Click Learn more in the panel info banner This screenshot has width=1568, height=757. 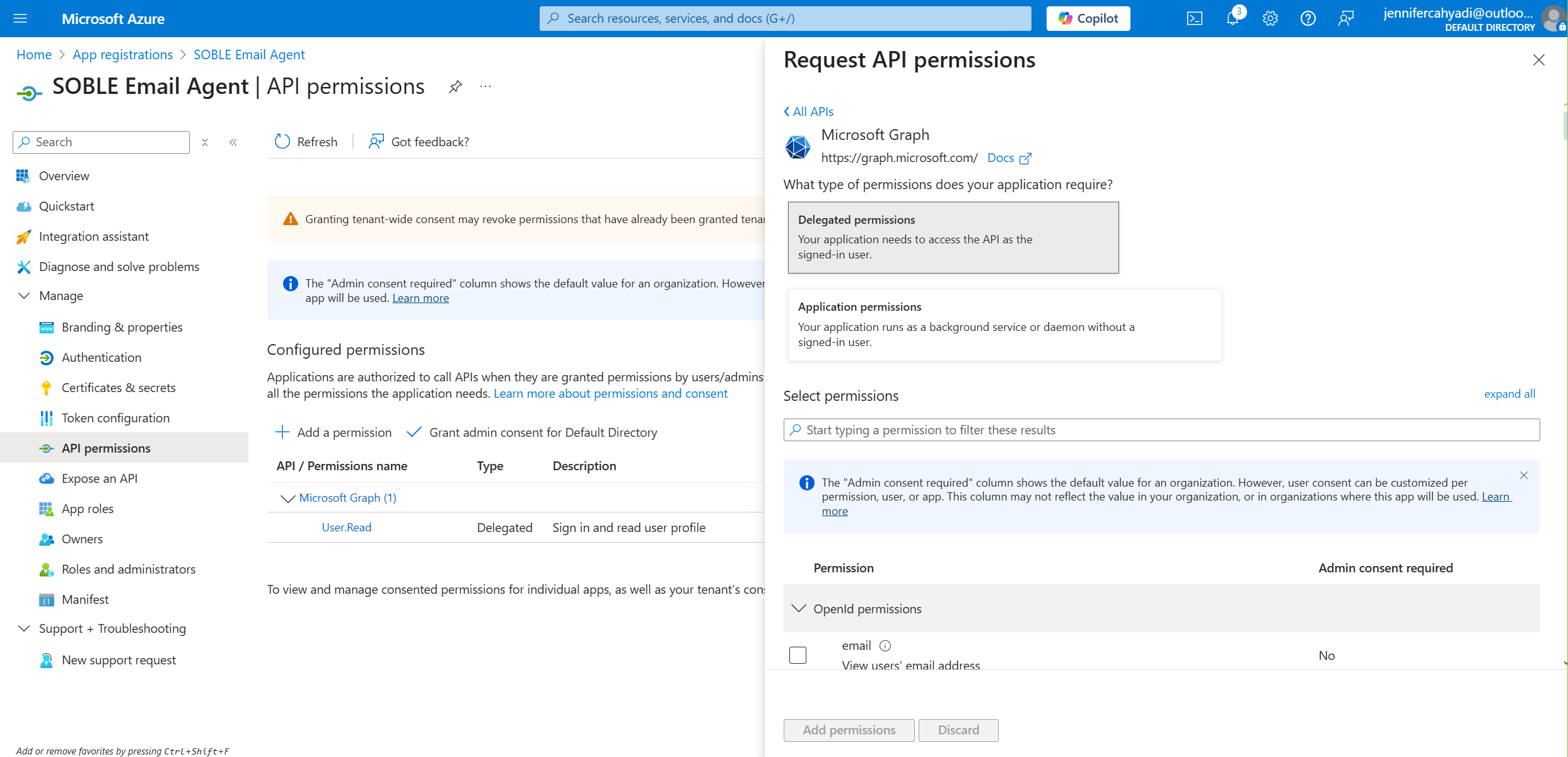tap(1496, 497)
